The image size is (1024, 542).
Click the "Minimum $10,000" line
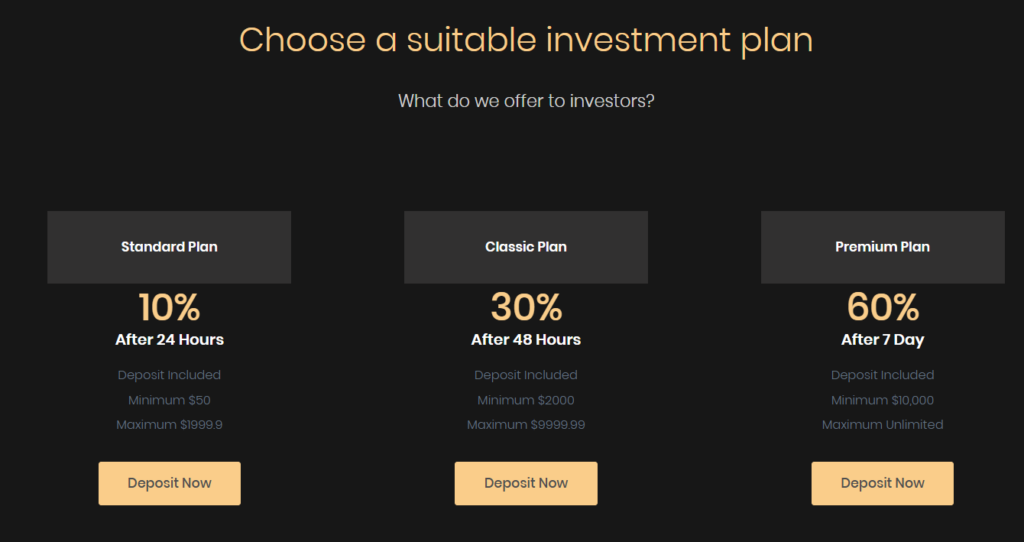[x=882, y=400]
